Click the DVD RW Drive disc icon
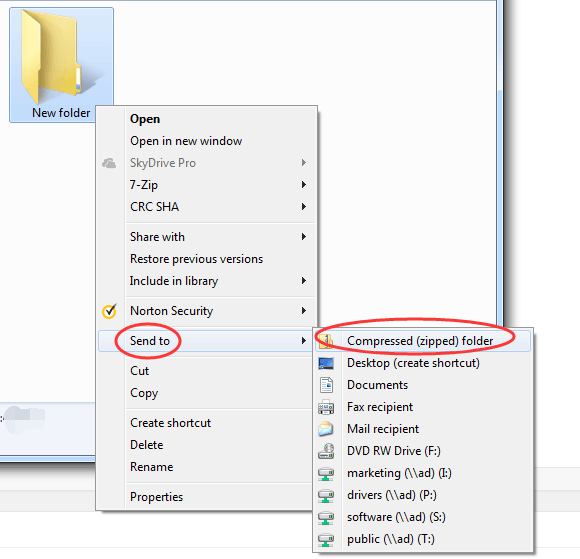Screen dimensions: 580x559 coord(326,451)
